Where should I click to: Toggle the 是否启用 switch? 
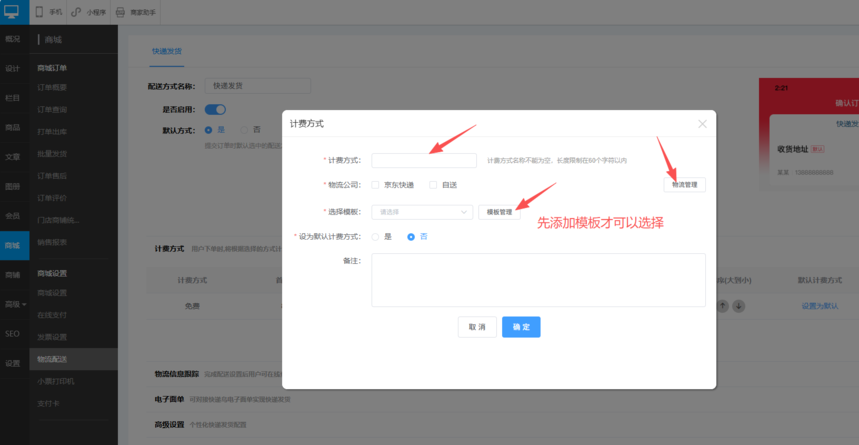tap(214, 109)
